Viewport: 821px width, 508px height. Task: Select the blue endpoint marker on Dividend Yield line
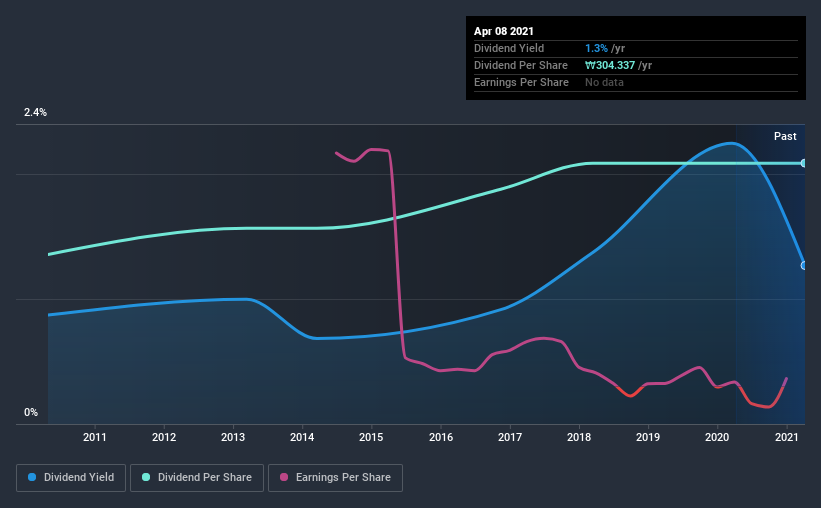coord(803,266)
